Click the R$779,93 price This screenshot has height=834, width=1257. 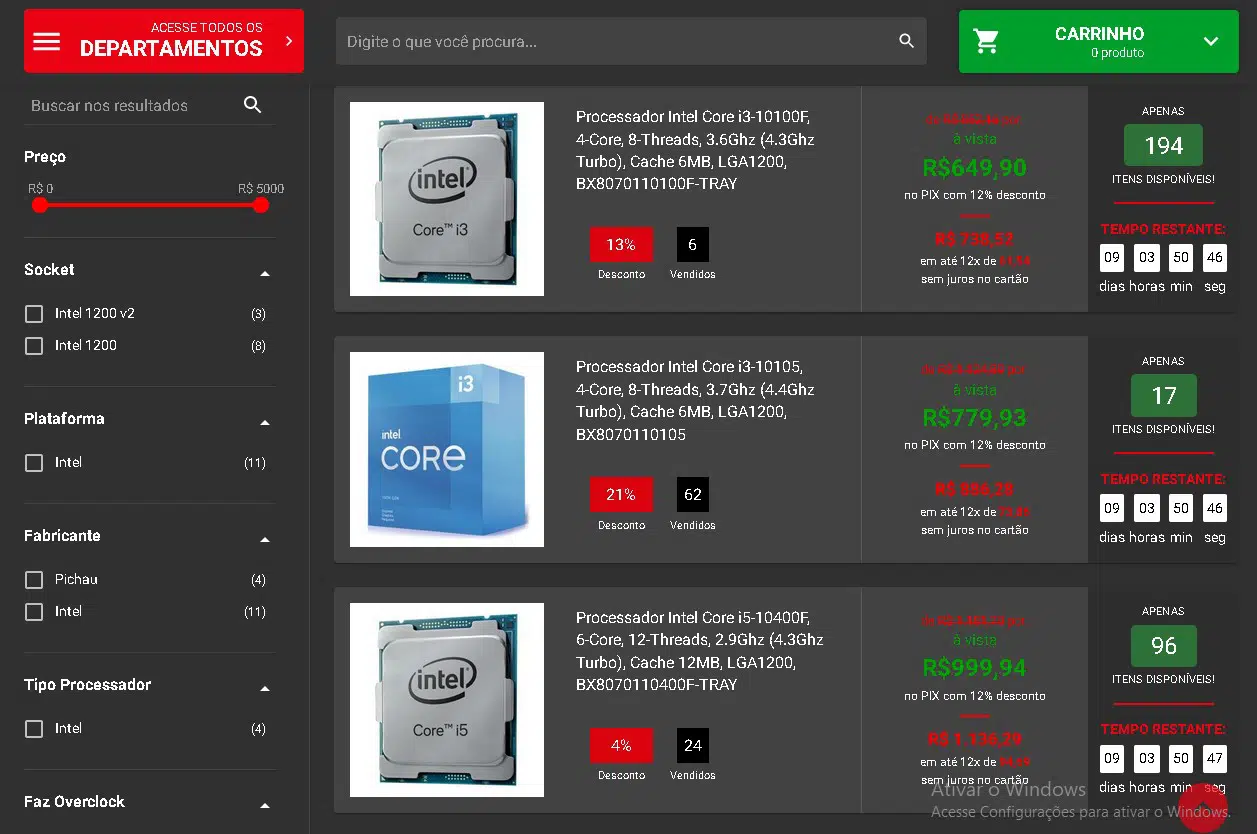pos(975,417)
